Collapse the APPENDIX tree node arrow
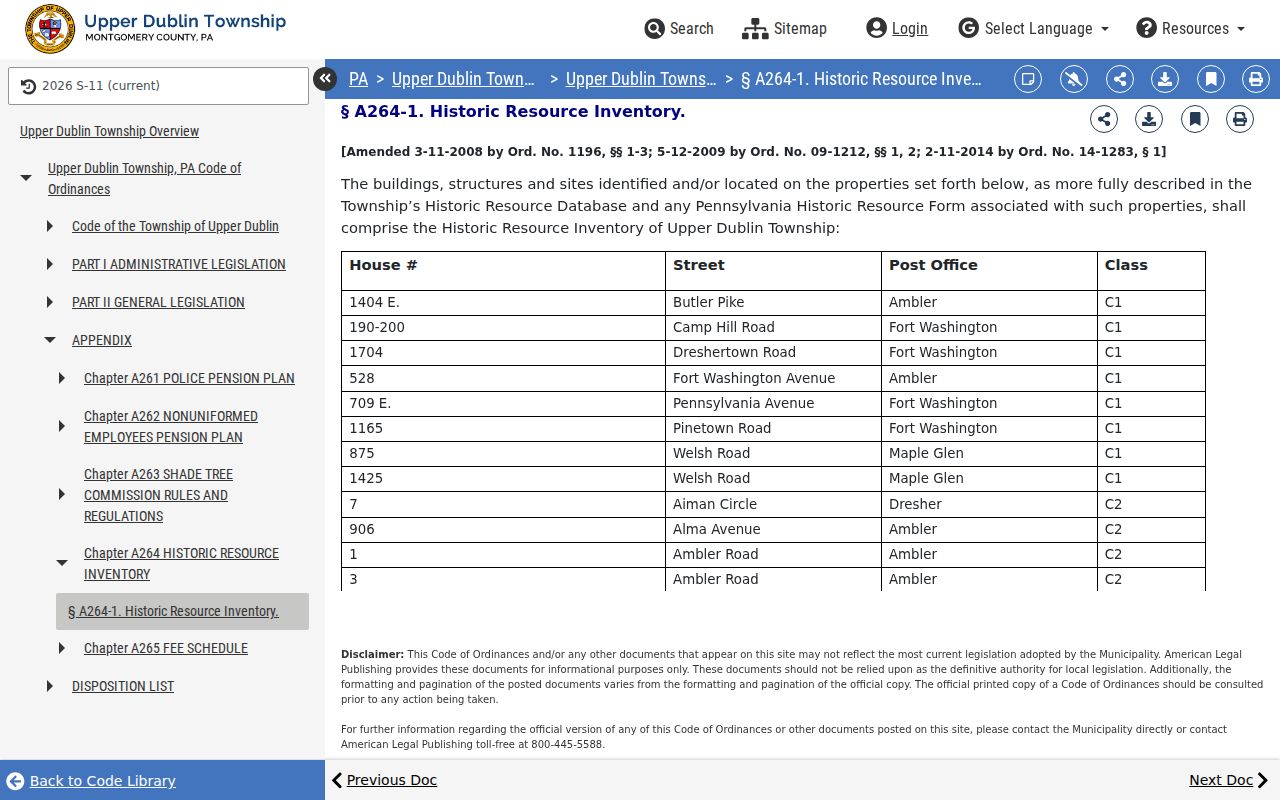1280x800 pixels. pos(50,340)
